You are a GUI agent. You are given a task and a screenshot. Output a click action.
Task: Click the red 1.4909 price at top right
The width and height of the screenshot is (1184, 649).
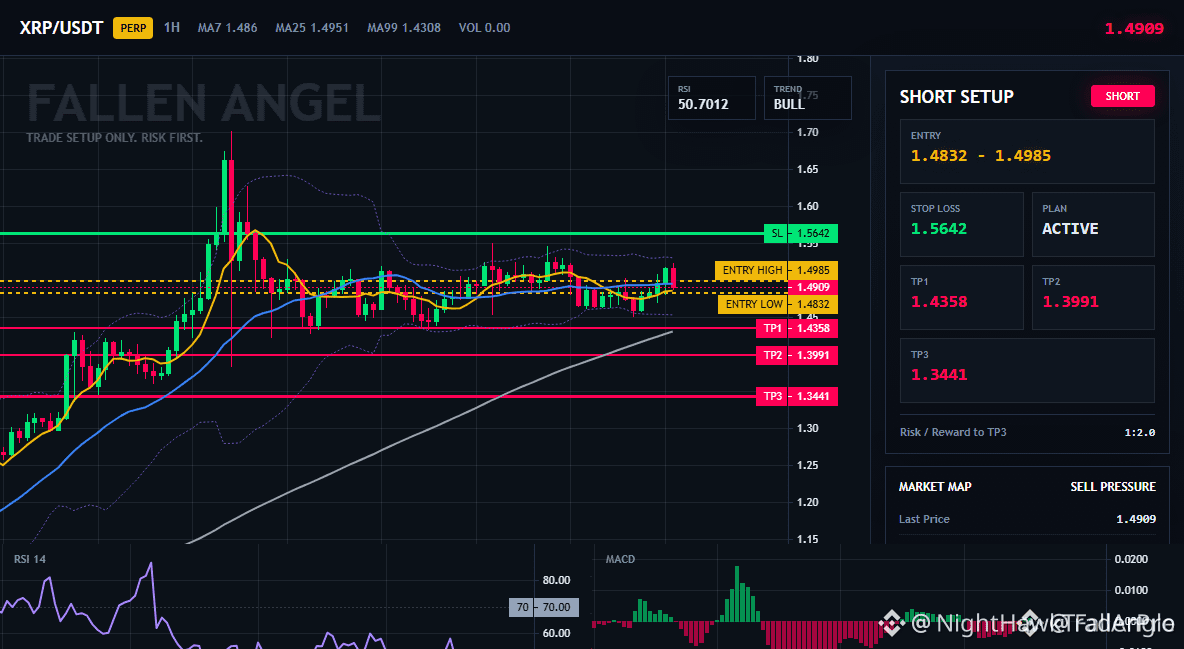tap(1133, 29)
